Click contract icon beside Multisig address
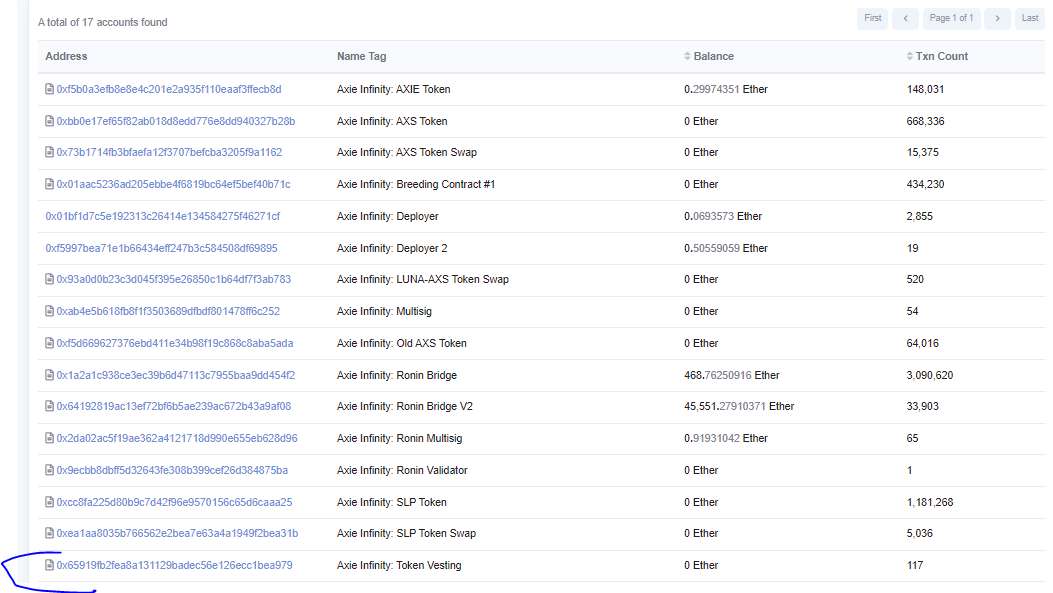The height and width of the screenshot is (593, 1053). [x=49, y=311]
